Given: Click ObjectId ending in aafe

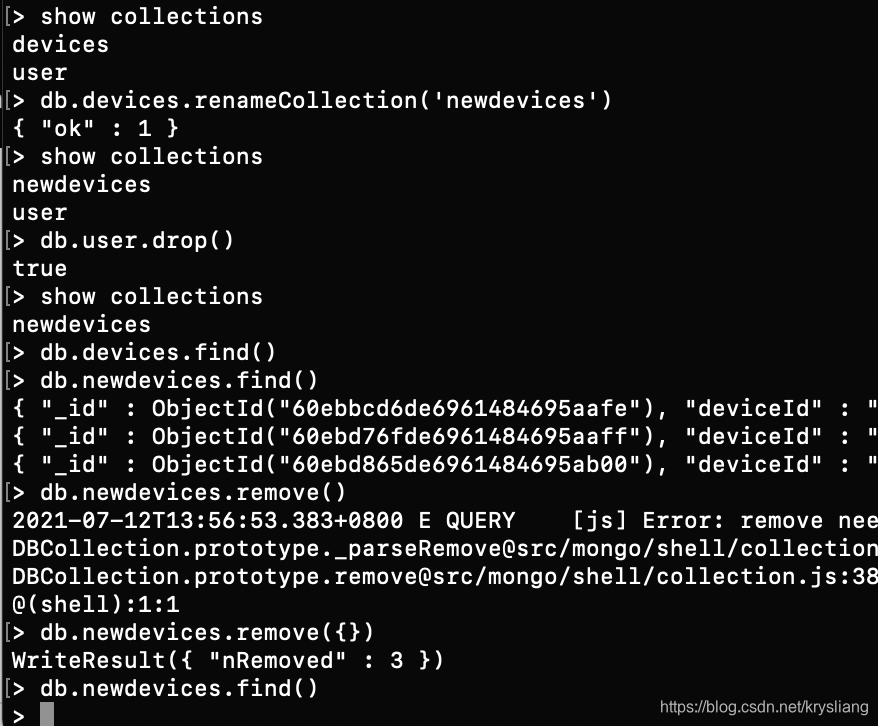Looking at the screenshot, I should (x=402, y=409).
